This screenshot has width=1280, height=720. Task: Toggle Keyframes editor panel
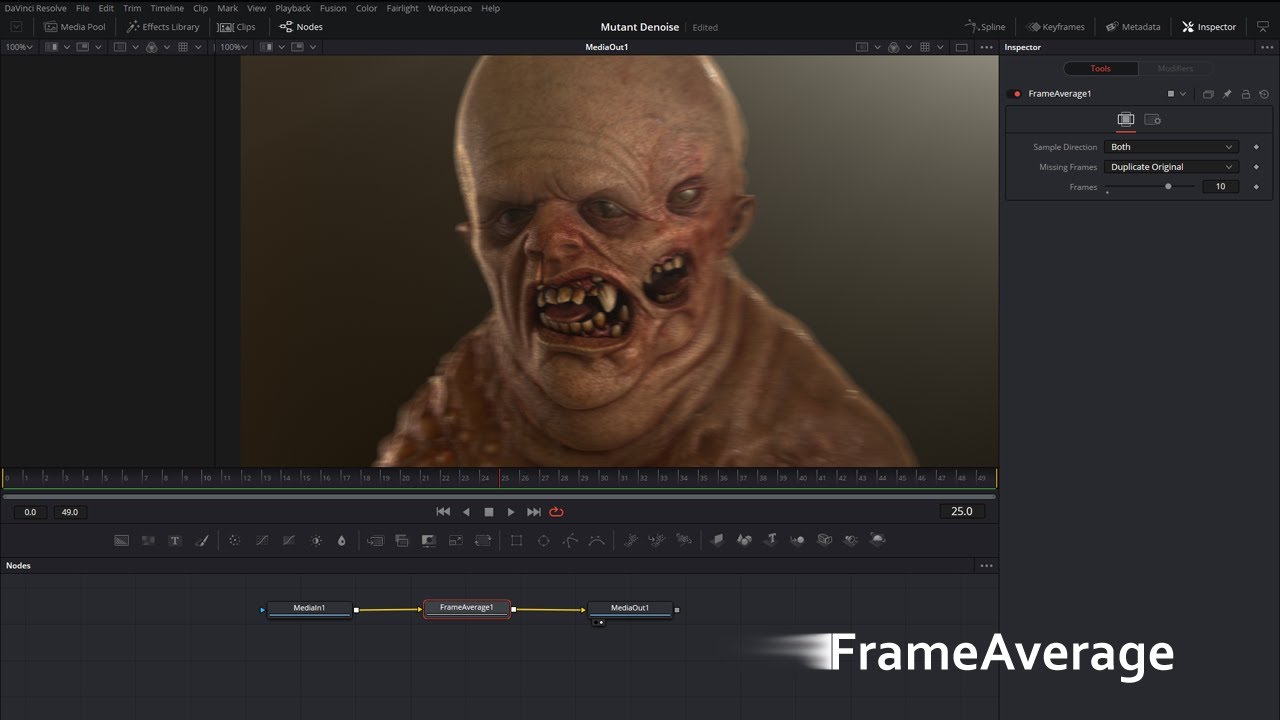1055,27
